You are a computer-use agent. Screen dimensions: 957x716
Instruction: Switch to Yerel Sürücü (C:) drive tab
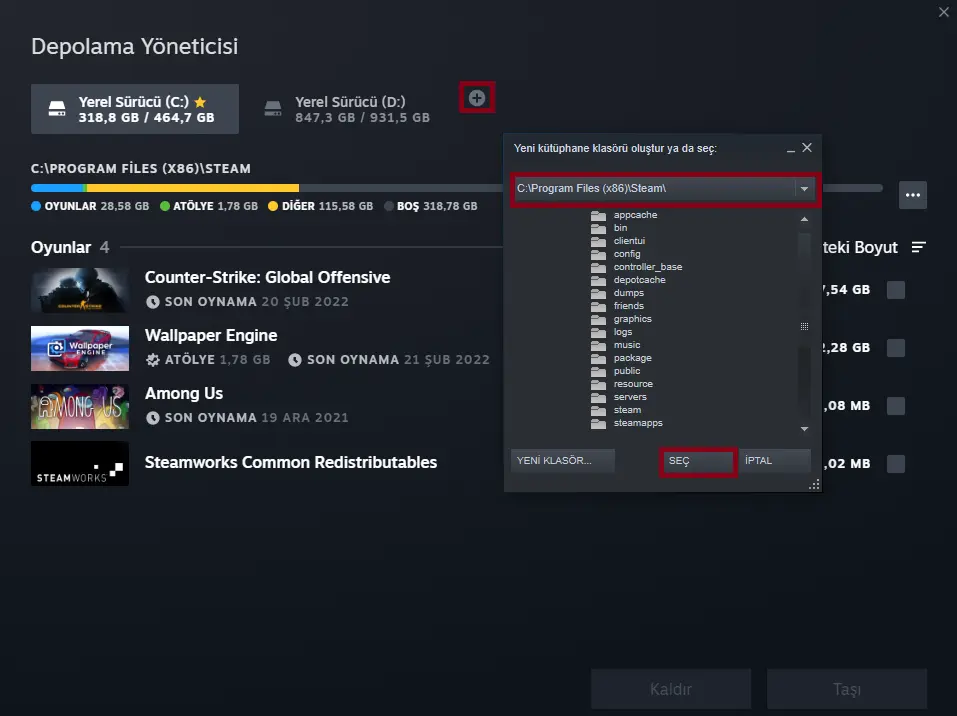click(135, 109)
